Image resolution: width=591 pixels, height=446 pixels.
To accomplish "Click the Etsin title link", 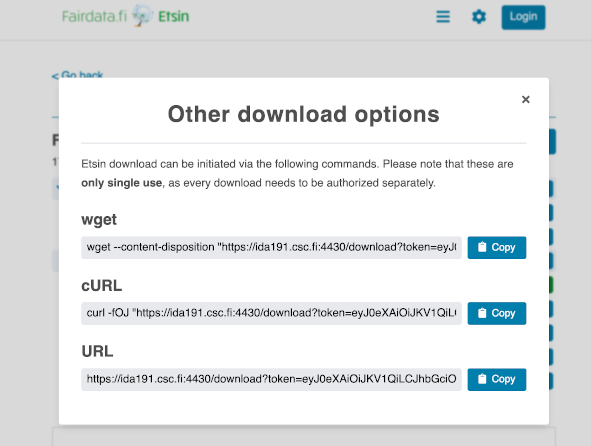I will tap(173, 17).
